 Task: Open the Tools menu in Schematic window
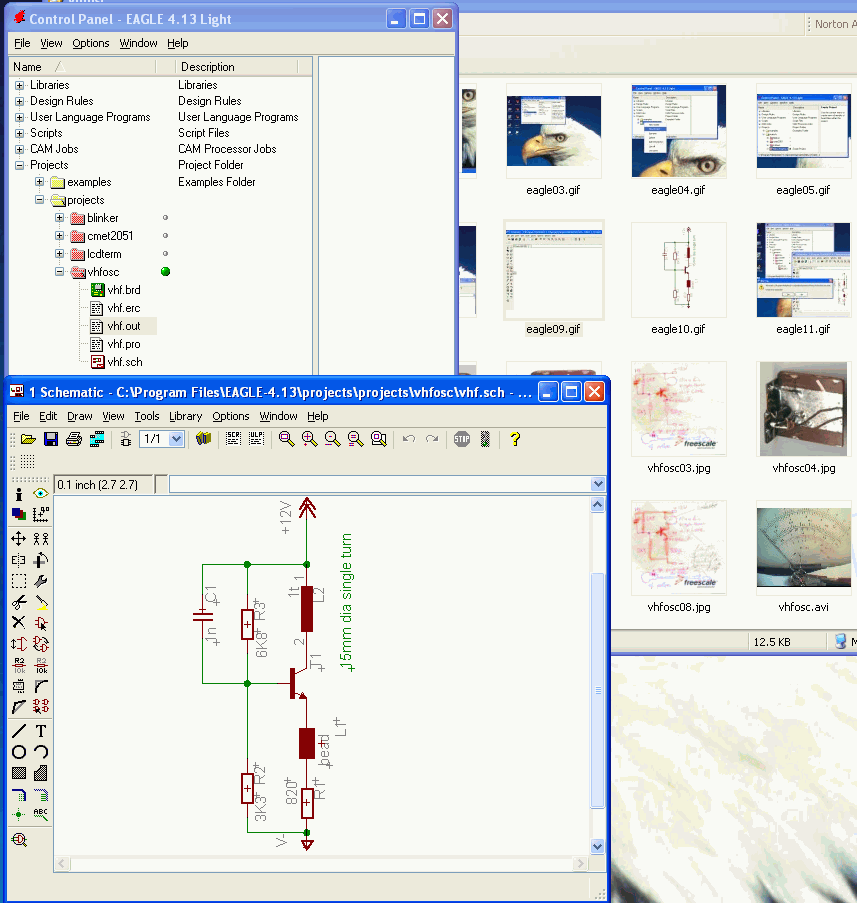[147, 416]
